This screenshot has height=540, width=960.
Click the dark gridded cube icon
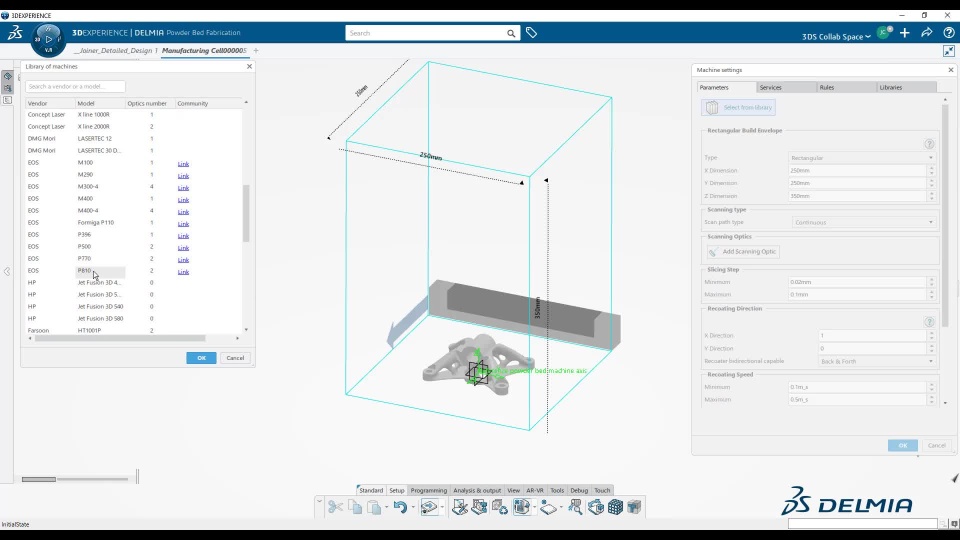point(615,507)
